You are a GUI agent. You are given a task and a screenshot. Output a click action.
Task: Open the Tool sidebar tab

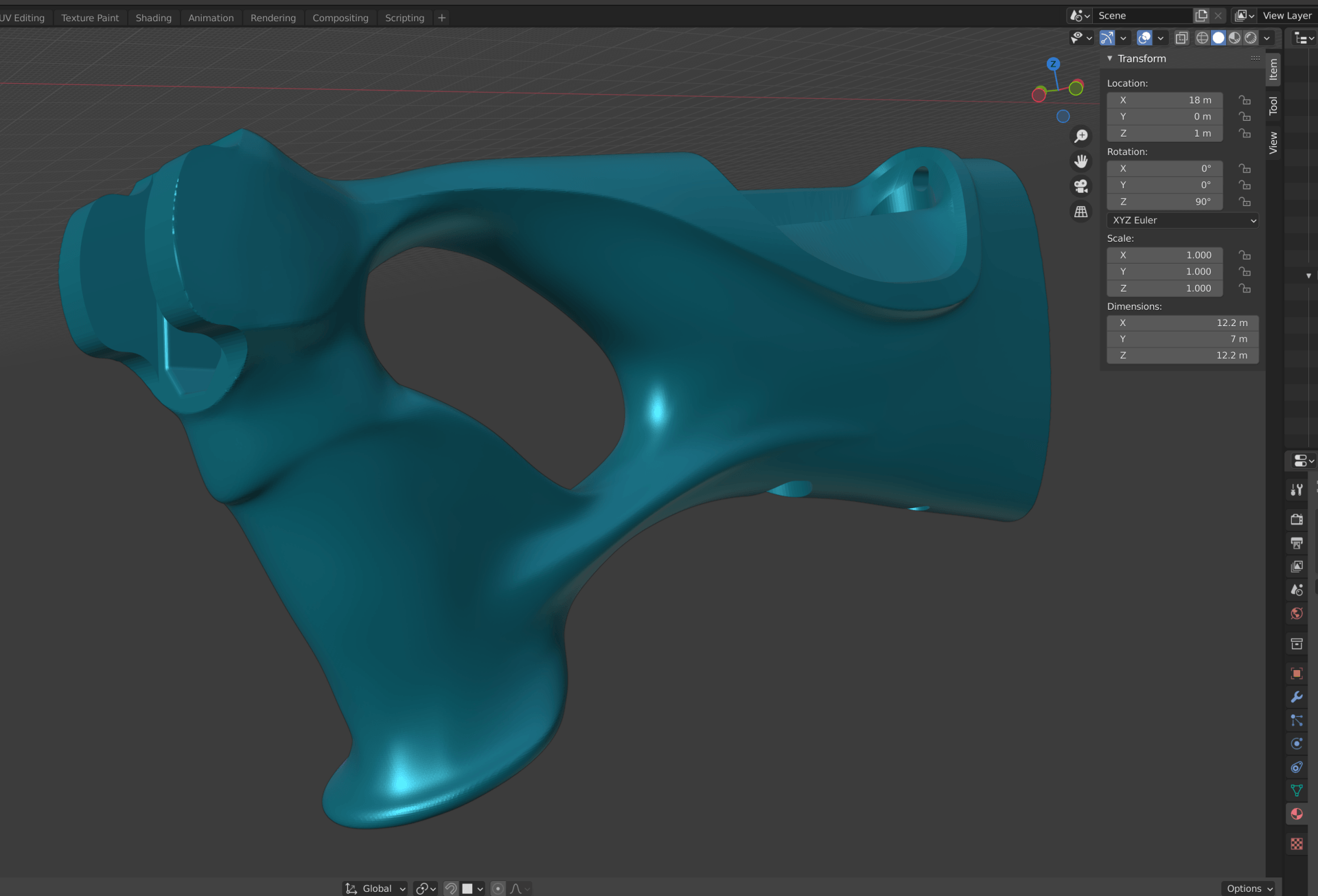(1273, 105)
